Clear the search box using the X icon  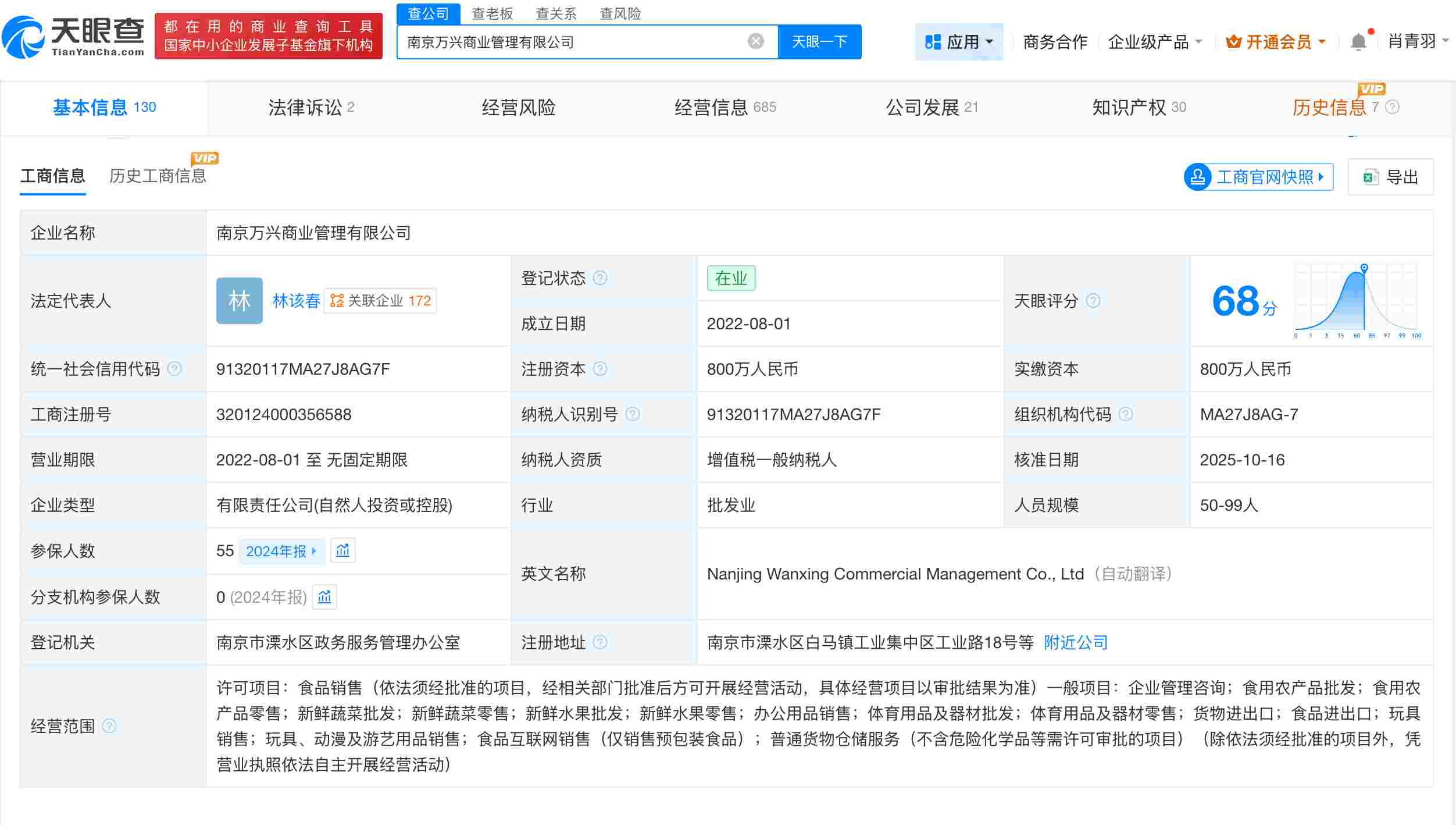(x=754, y=40)
